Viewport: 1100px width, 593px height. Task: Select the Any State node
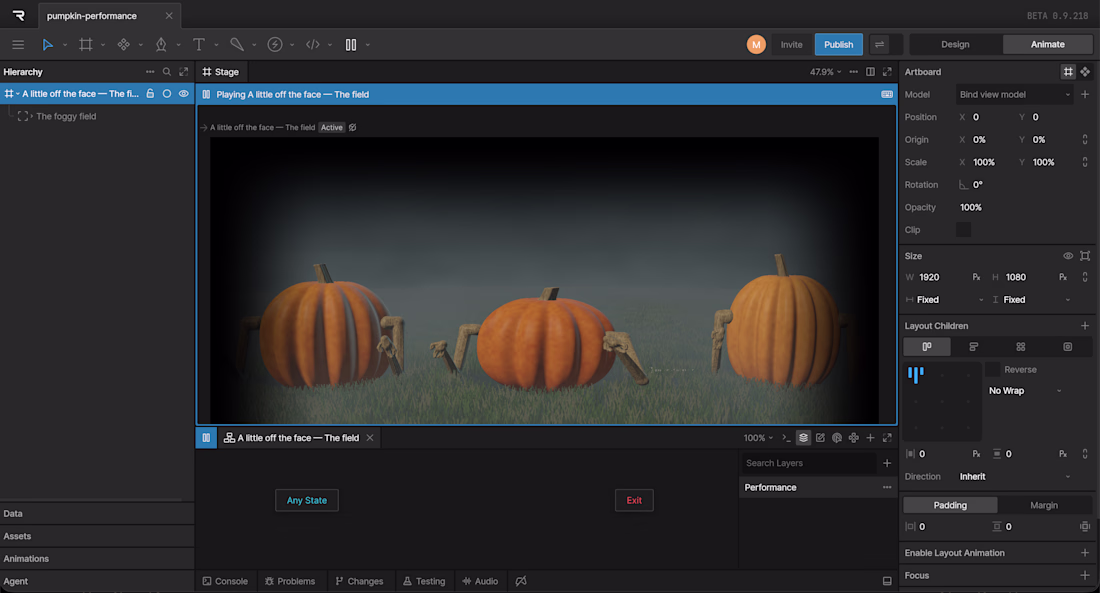[x=307, y=500]
